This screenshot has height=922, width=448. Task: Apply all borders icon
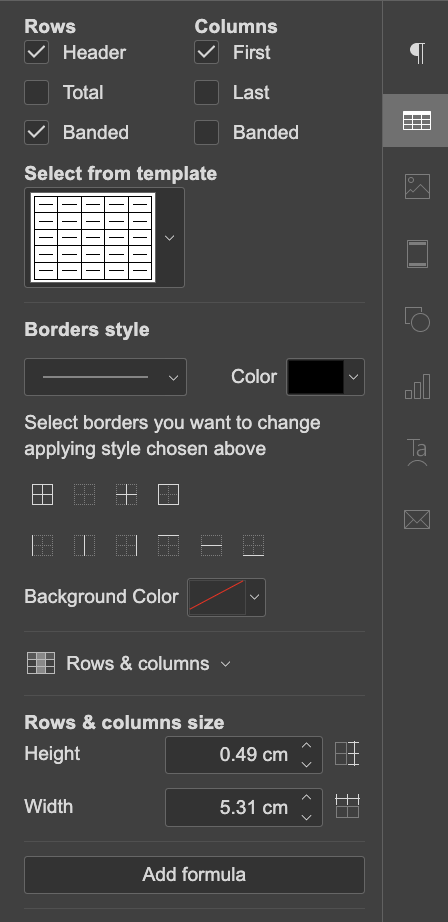tap(42, 495)
